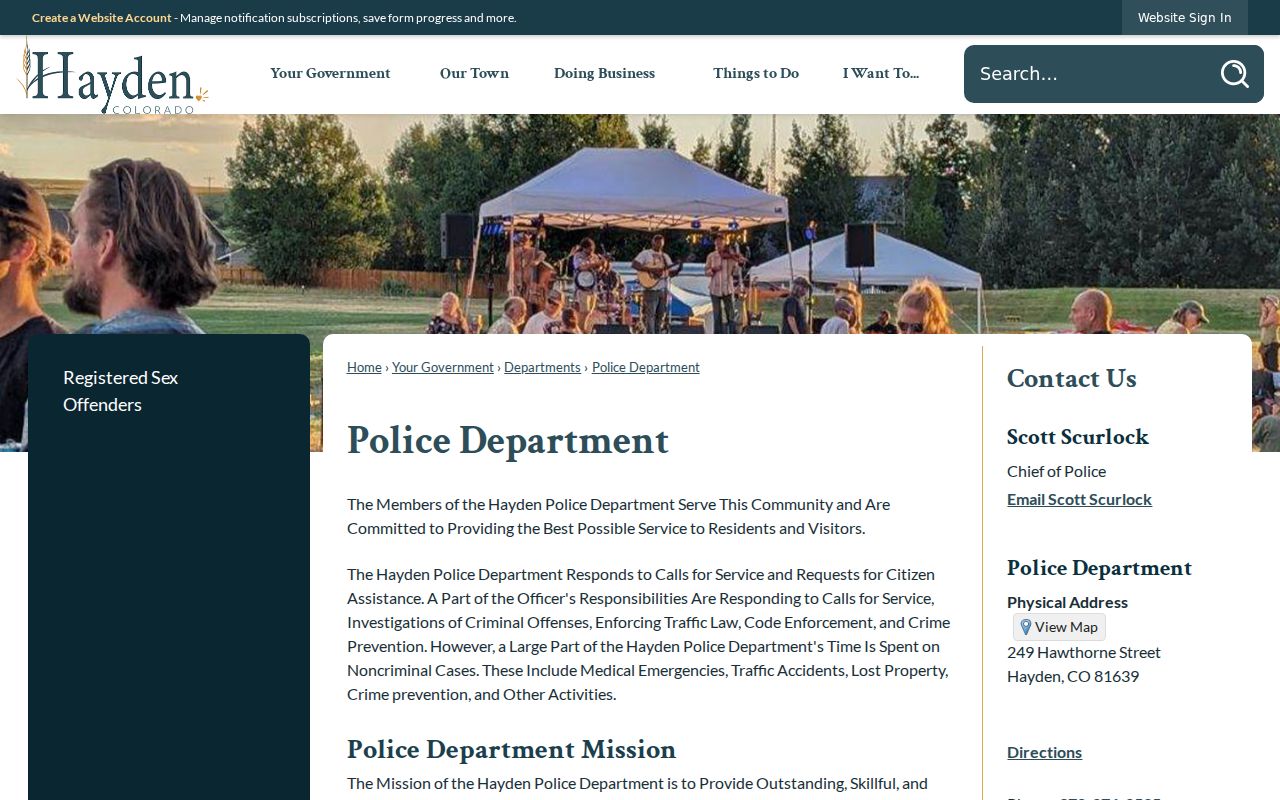
Task: Open the I Want To... menu
Action: click(880, 73)
